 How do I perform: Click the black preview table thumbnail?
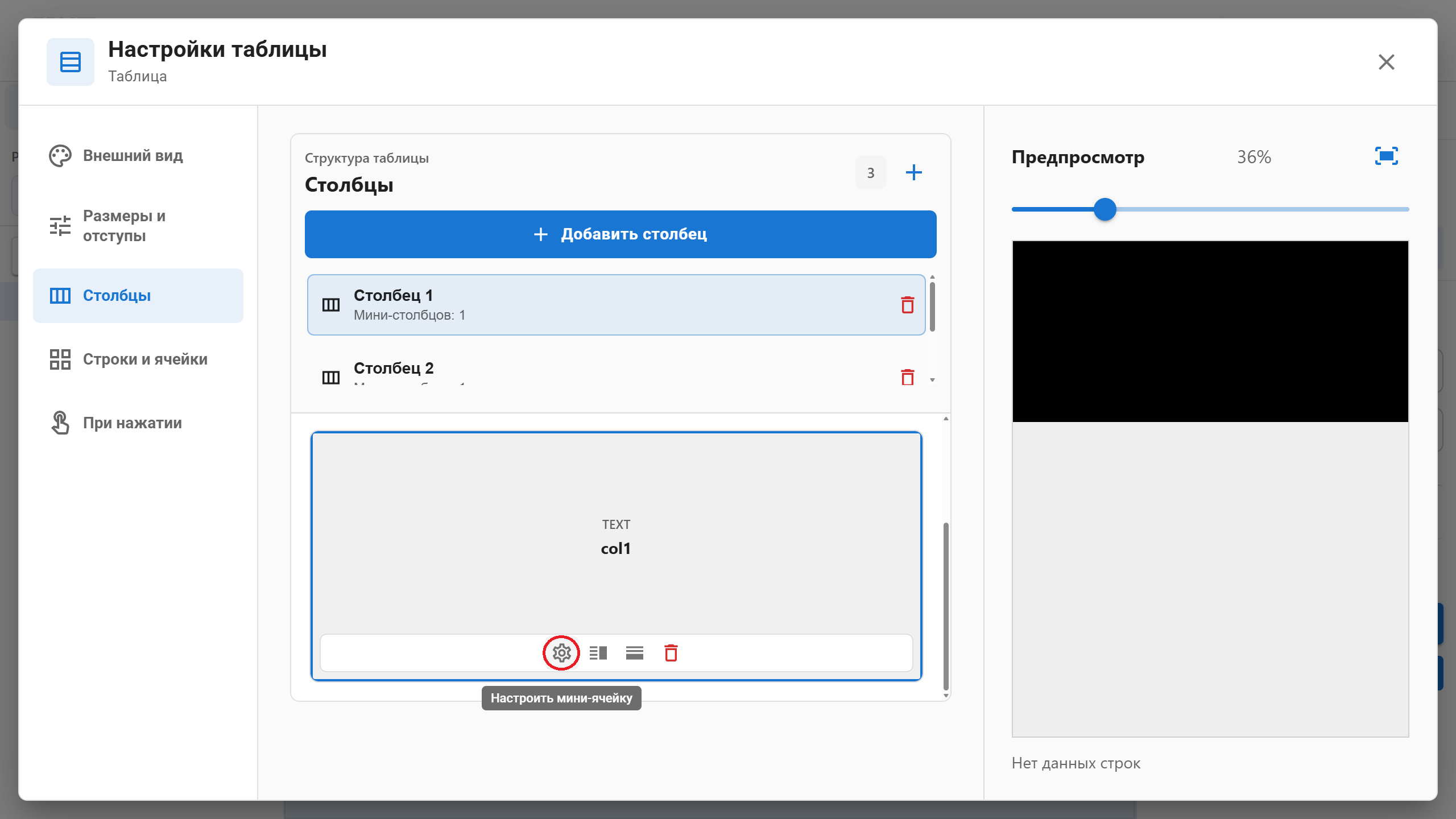1210,332
